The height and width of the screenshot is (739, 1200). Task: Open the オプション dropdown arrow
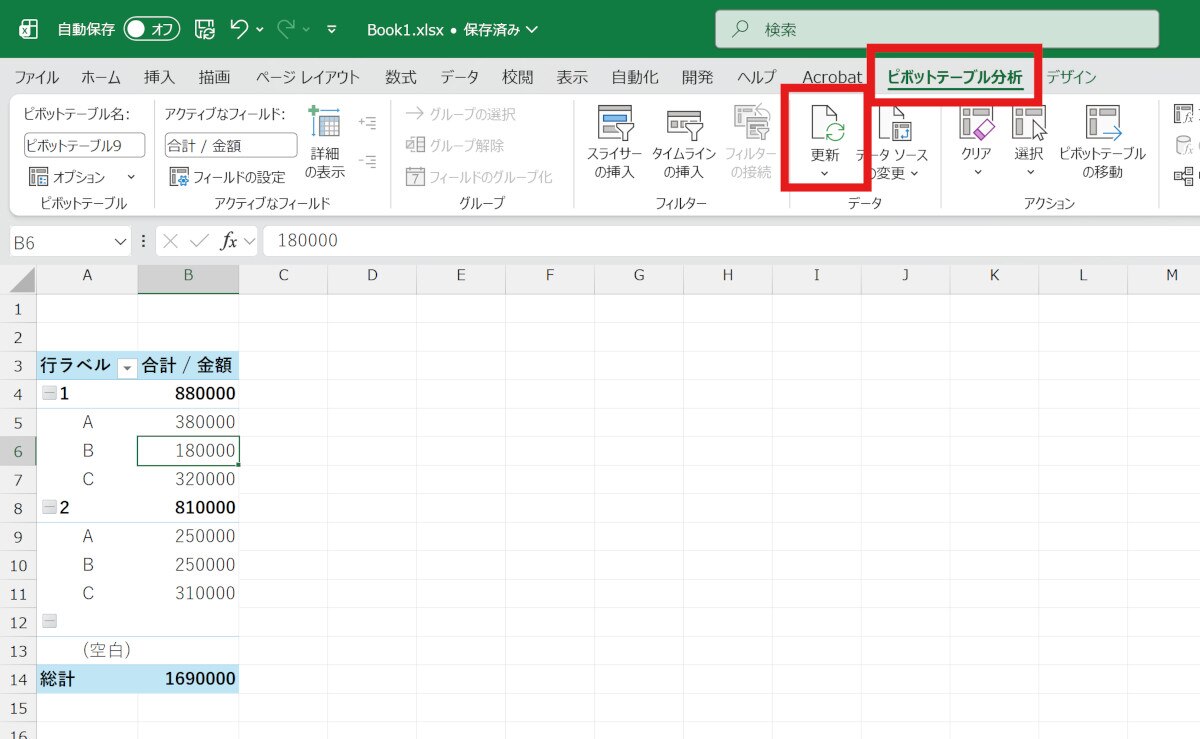pos(131,177)
